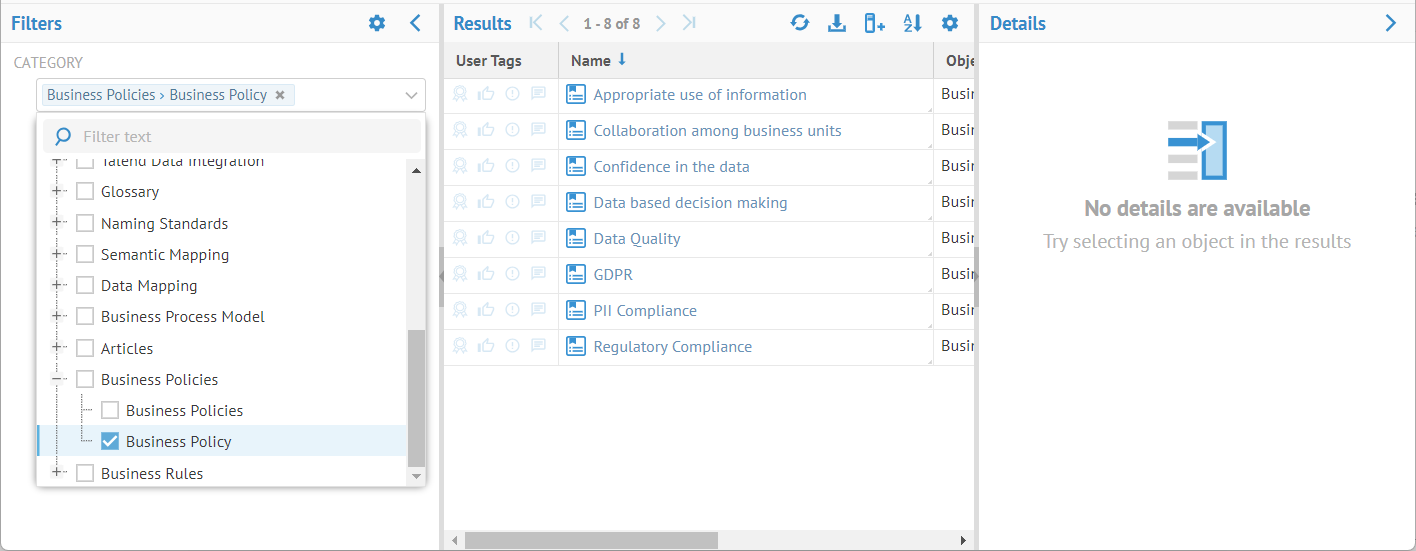The height and width of the screenshot is (551, 1416).
Task: Refresh the results list
Action: point(800,23)
